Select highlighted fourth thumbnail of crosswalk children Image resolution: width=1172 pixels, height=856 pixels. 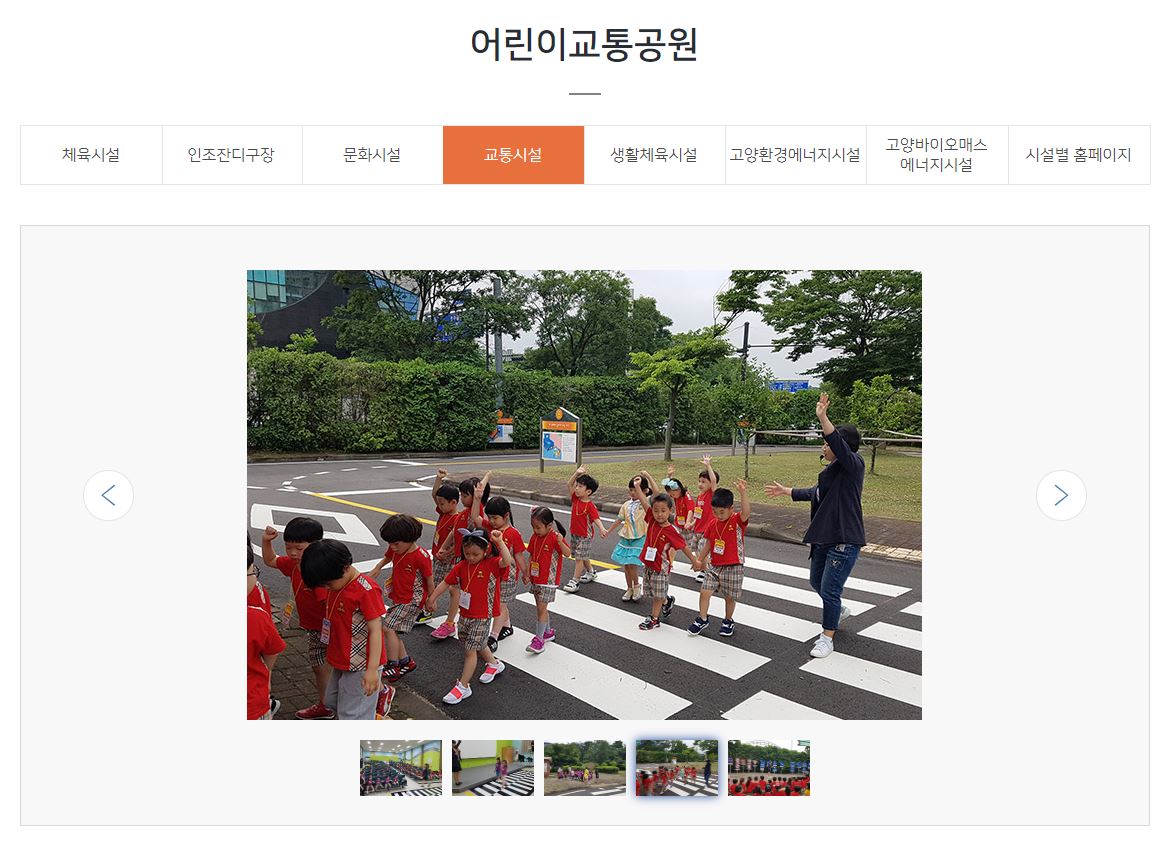click(x=676, y=768)
